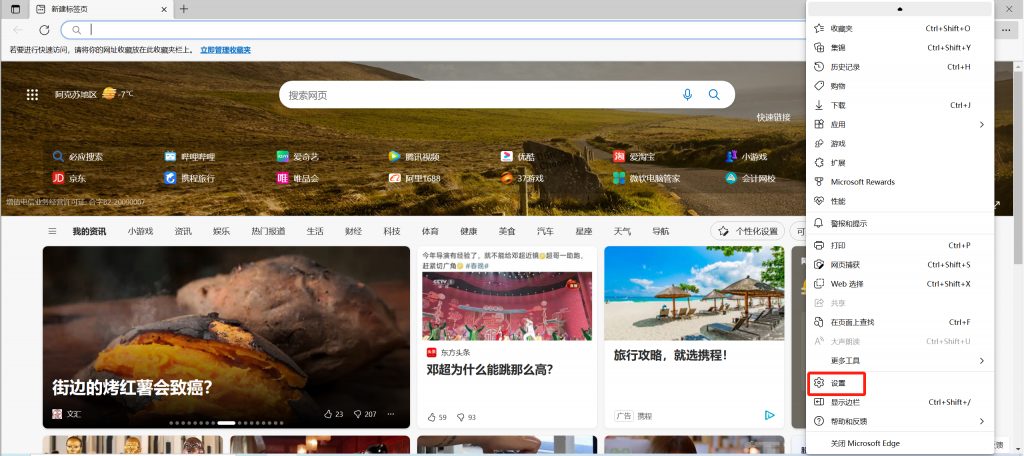Open Favorites (收藏夹) from the menu
This screenshot has height=456, width=1024.
pyautogui.click(x=900, y=28)
